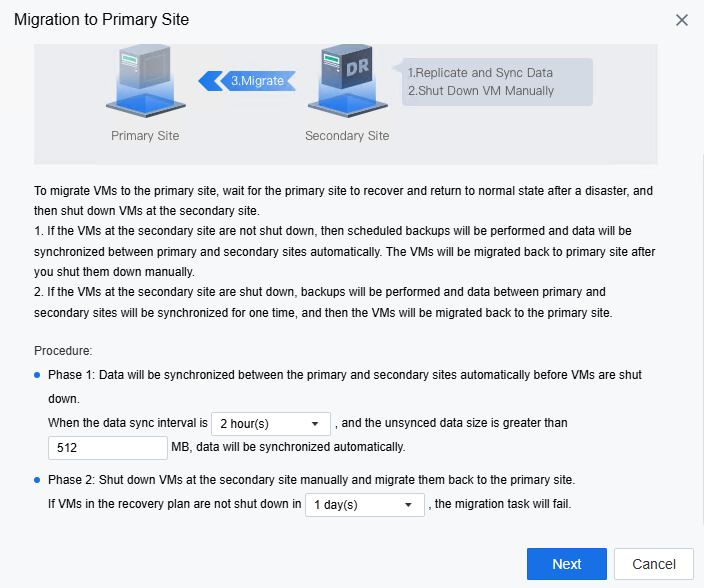Click the arrow beside 2 hour(s)
The image size is (704, 588).
[x=315, y=424]
